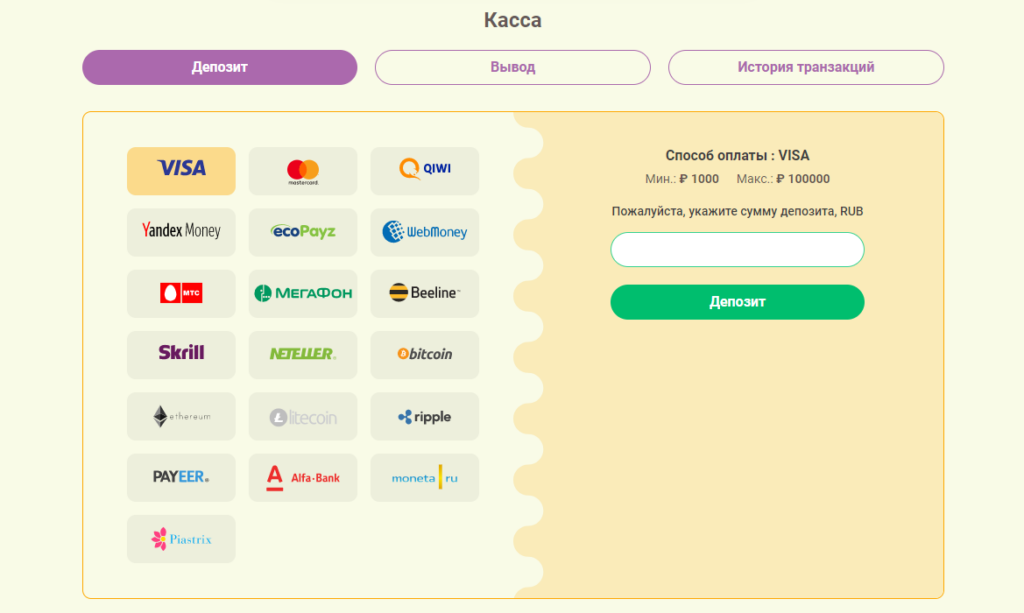Select Beeline payment method

(424, 293)
